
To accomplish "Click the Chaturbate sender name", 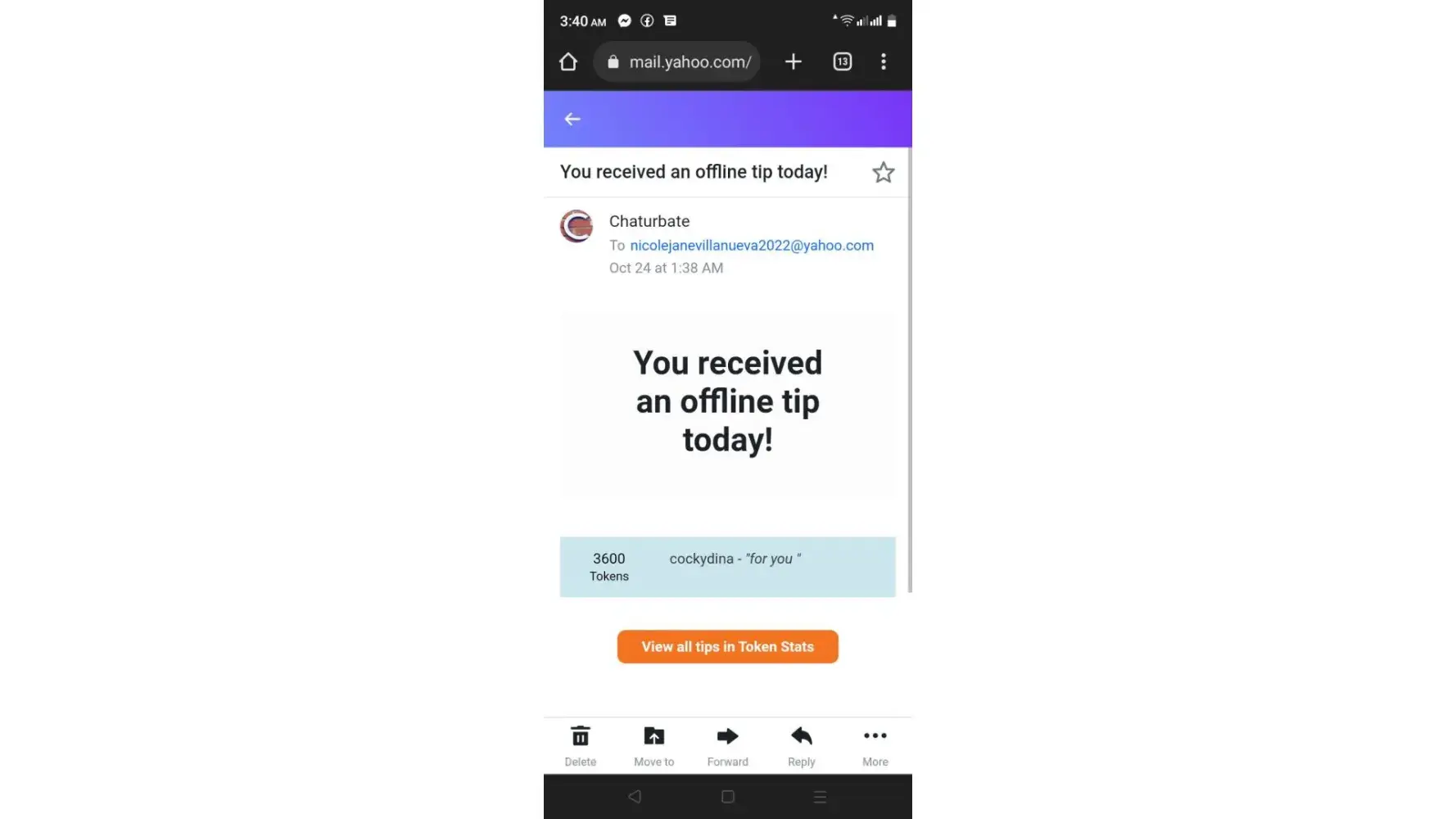I will click(649, 221).
